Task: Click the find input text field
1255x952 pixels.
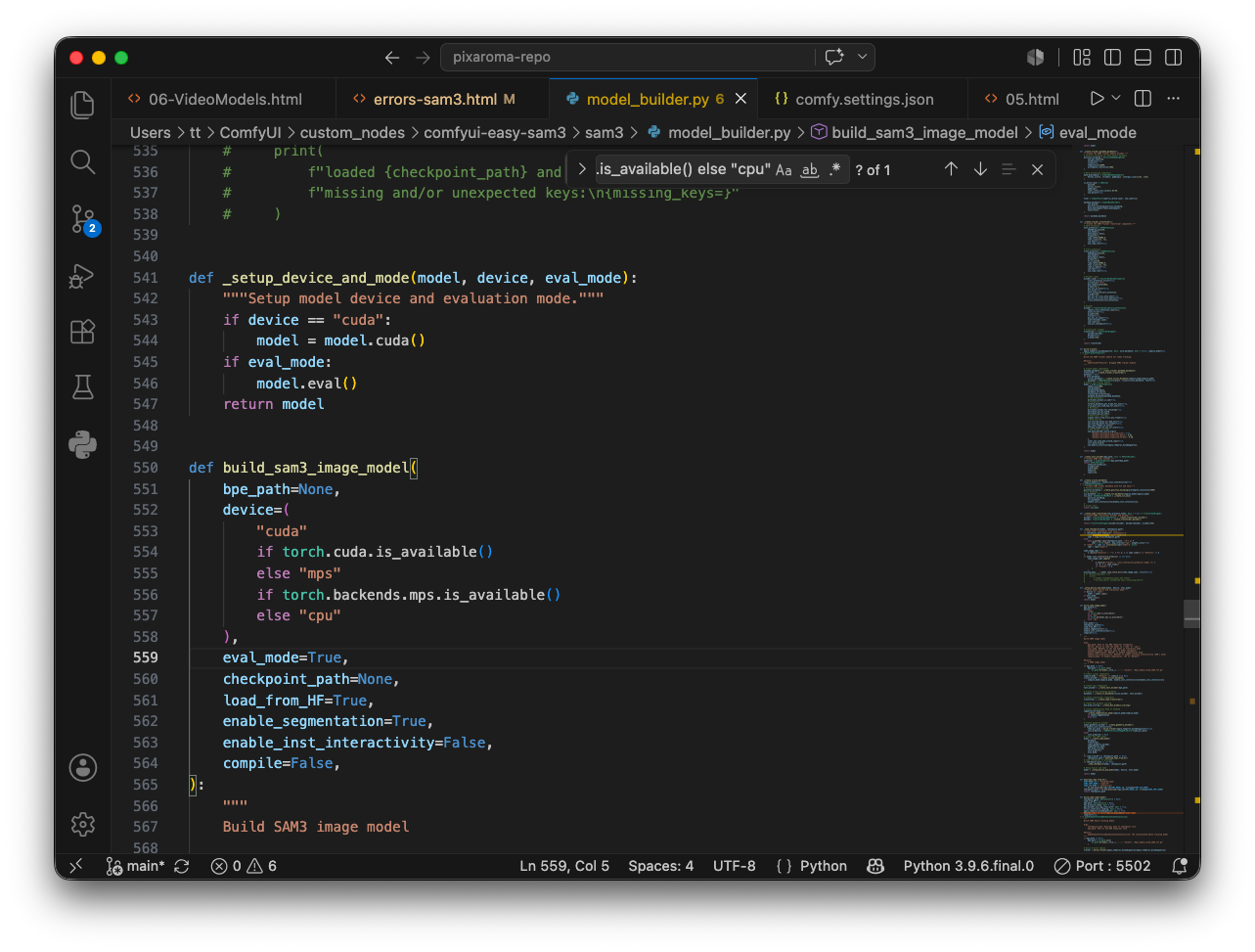Action: coord(683,169)
